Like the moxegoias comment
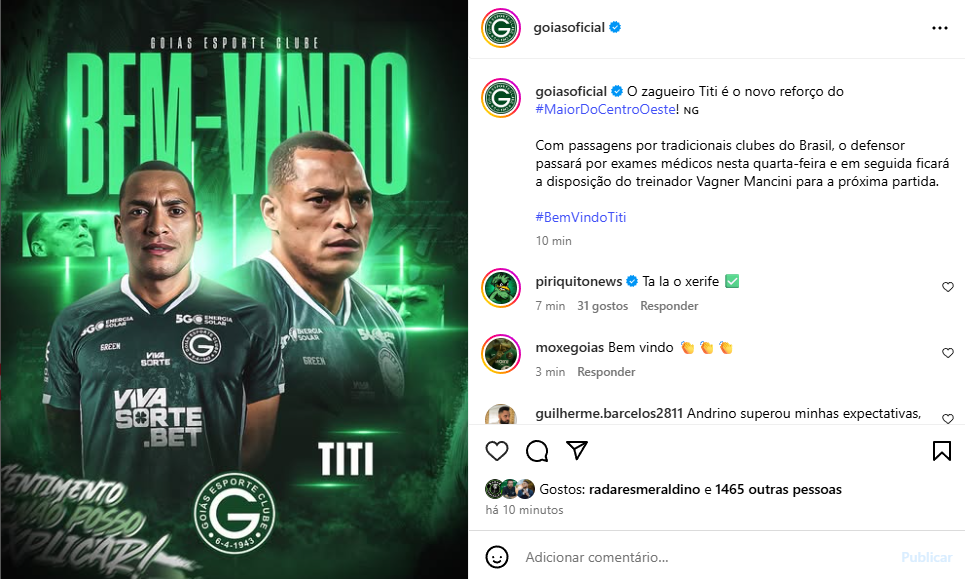 pyautogui.click(x=948, y=353)
